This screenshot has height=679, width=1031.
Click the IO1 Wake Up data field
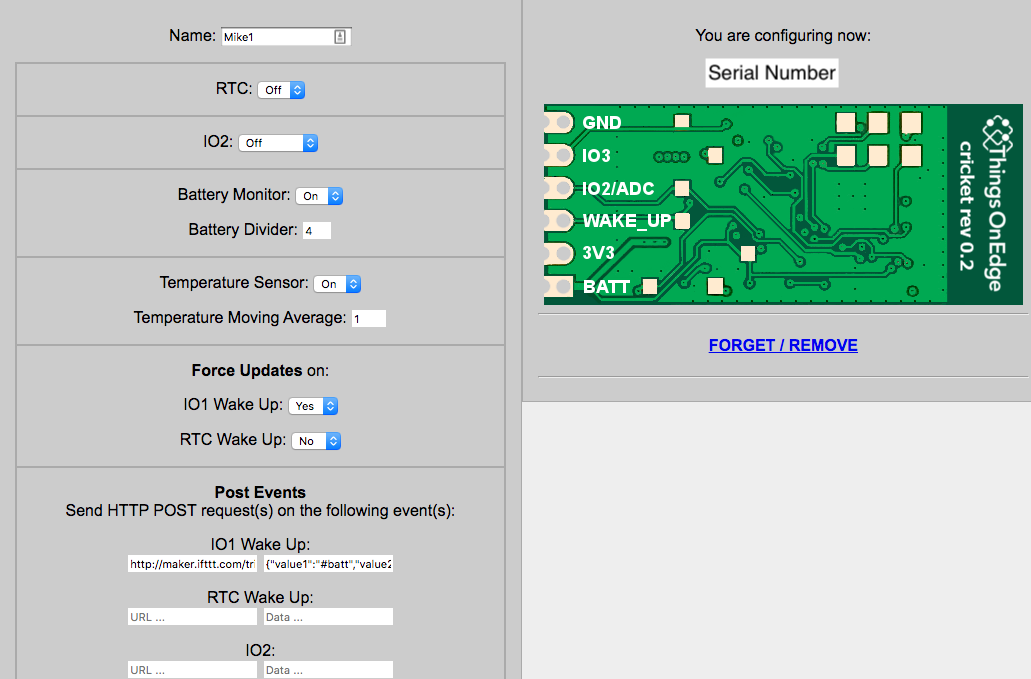(x=328, y=564)
